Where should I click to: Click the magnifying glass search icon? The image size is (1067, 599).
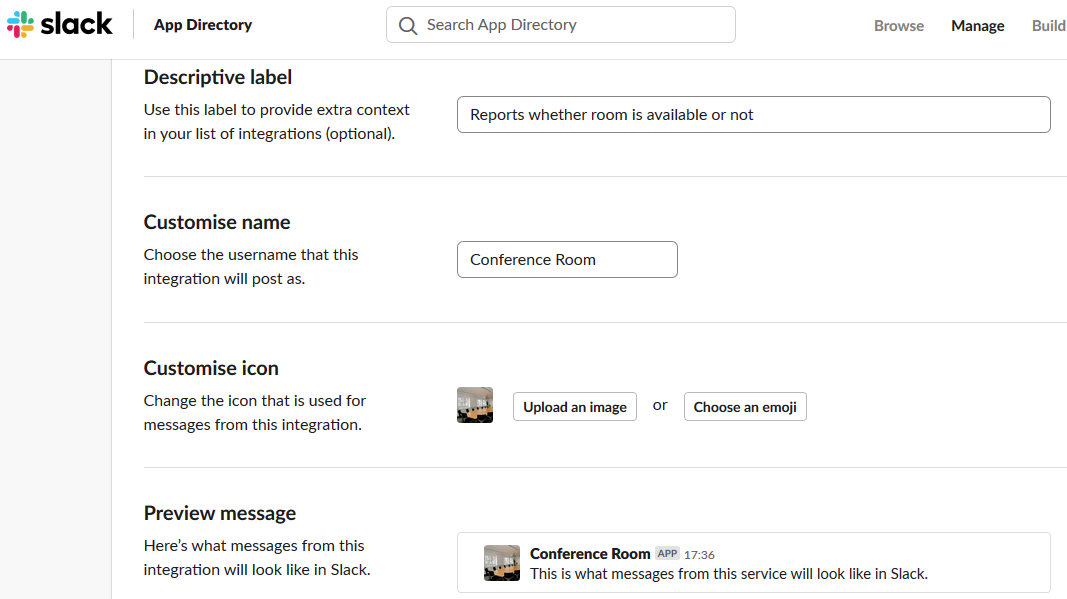[408, 26]
